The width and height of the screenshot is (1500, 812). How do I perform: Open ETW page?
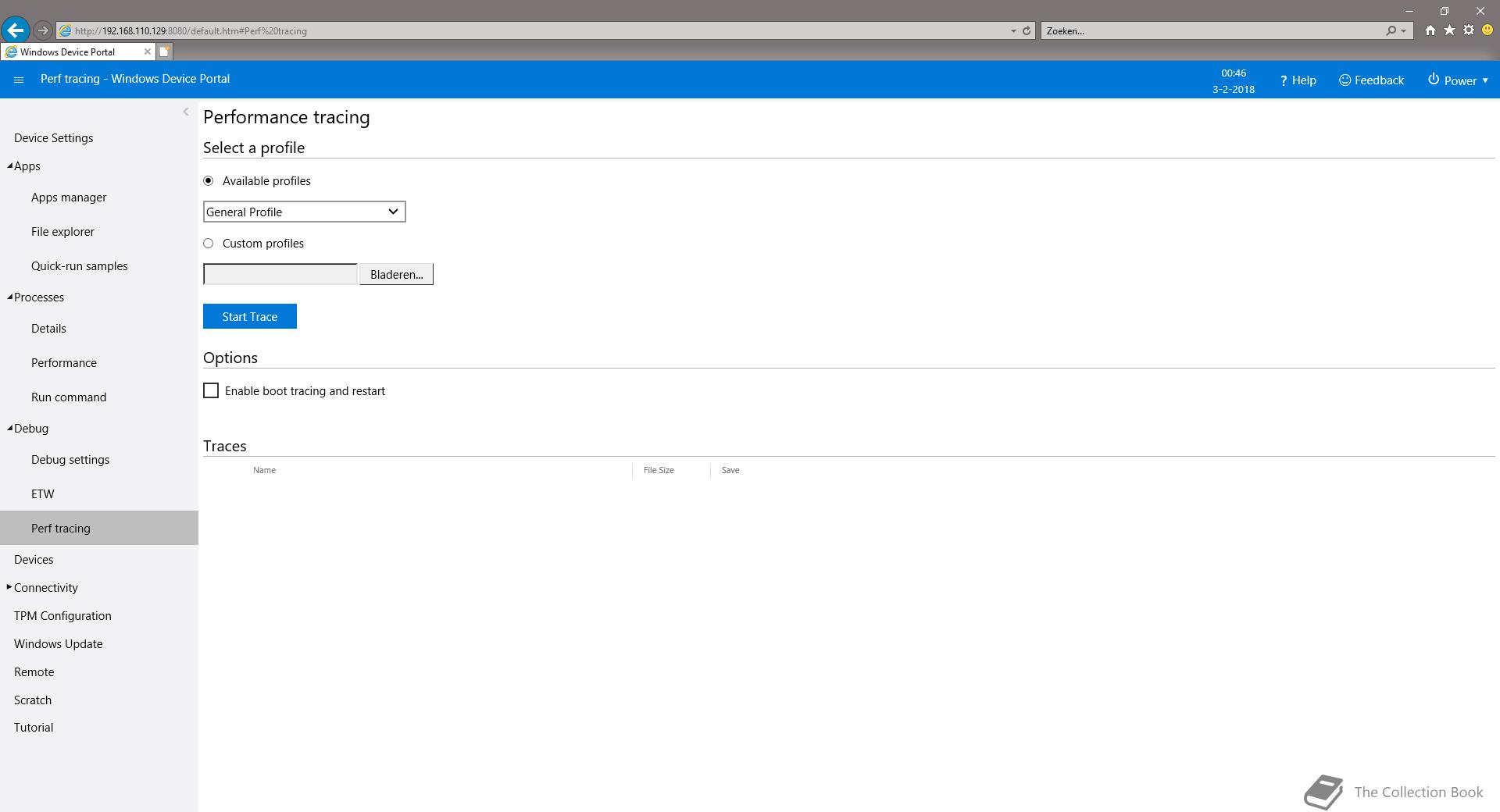pyautogui.click(x=43, y=493)
